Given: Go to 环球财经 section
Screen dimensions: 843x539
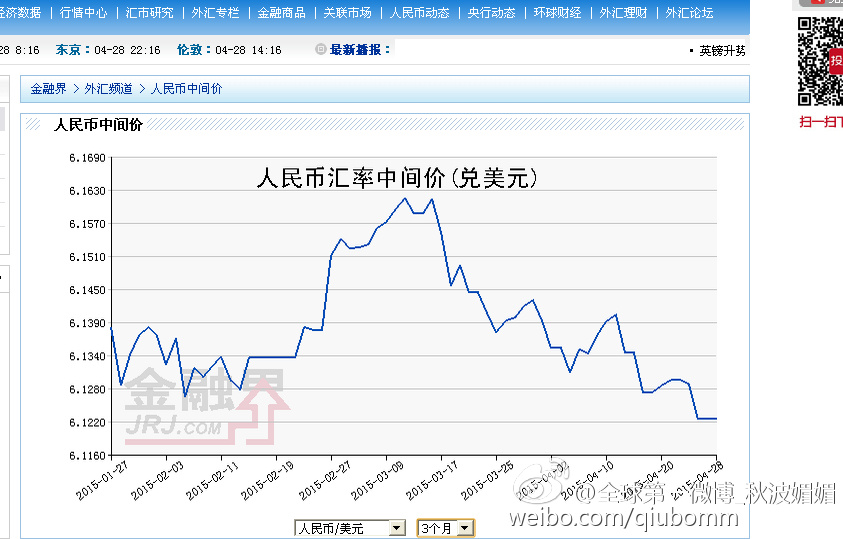Looking at the screenshot, I should tap(558, 13).
